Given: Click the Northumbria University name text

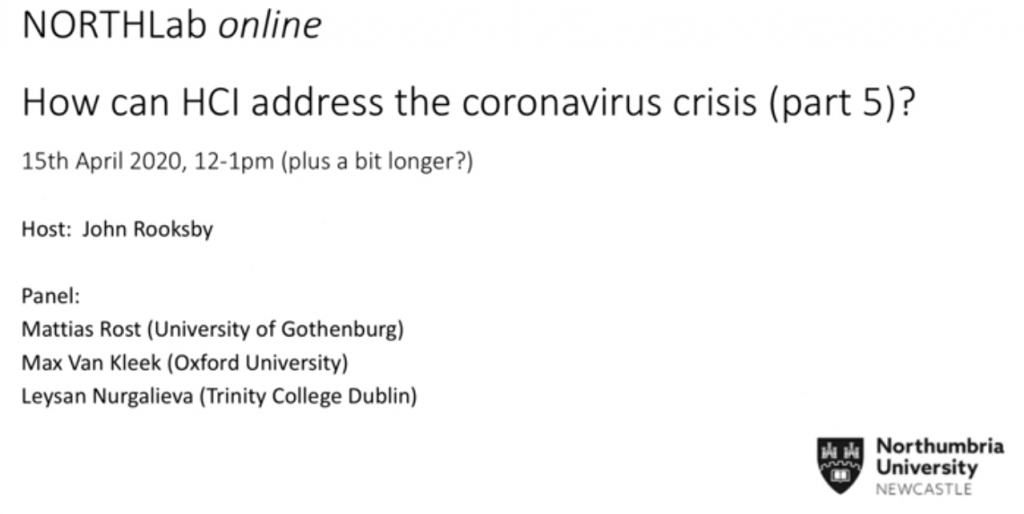Looking at the screenshot, I should point(940,457).
